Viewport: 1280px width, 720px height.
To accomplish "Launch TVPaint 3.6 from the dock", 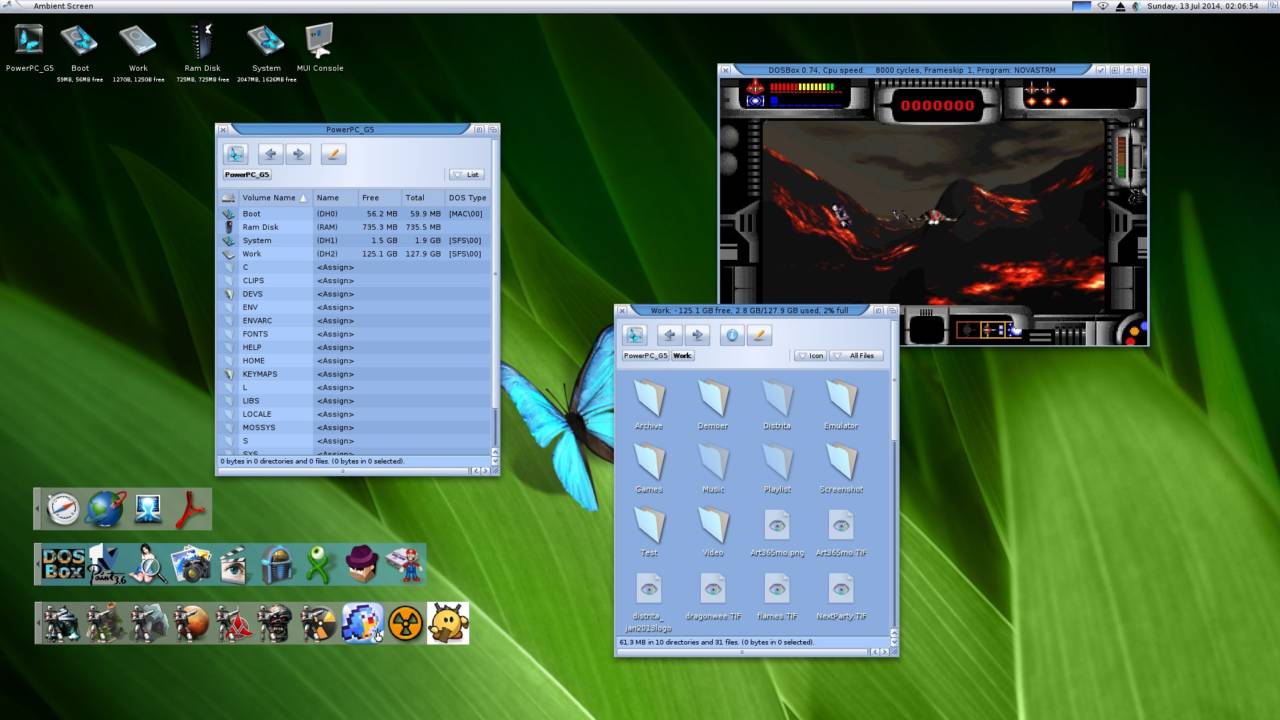I will point(107,565).
